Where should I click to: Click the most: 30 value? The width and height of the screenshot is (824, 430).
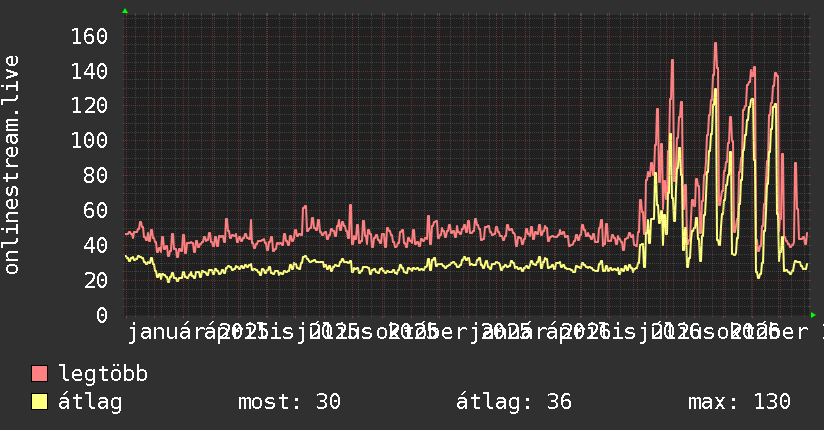pos(290,402)
